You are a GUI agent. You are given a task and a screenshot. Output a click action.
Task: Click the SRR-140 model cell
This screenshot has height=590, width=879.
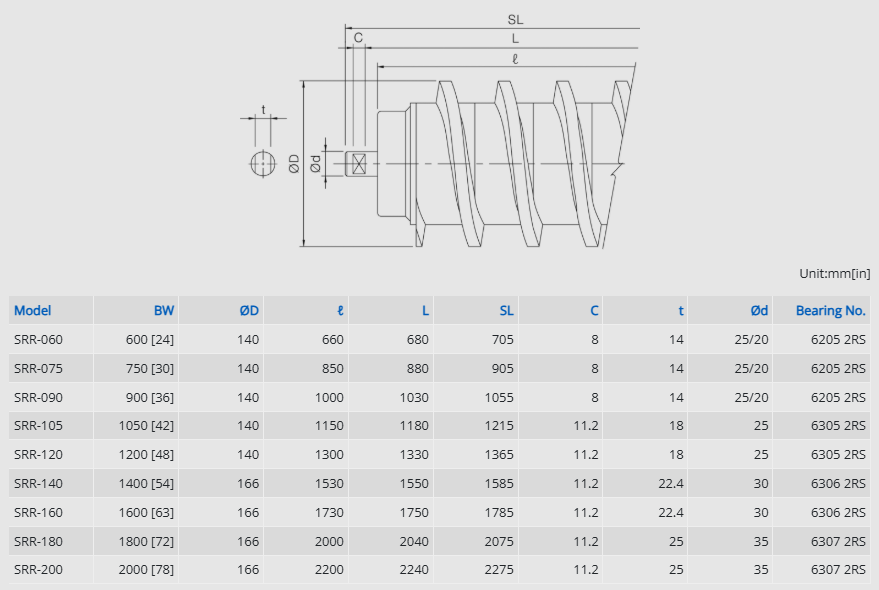[x=38, y=483]
